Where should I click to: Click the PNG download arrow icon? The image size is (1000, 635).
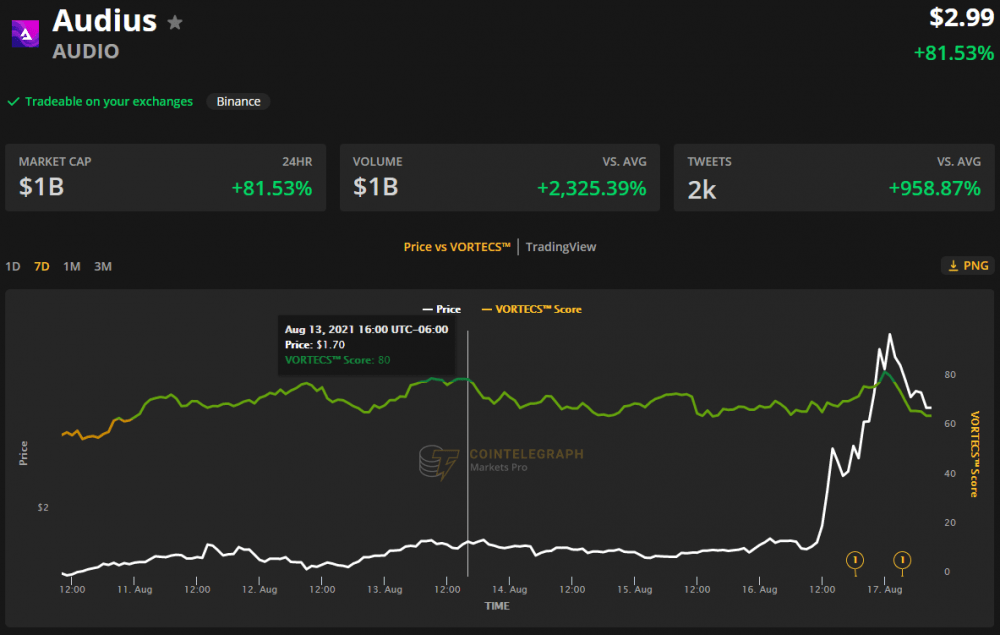(953, 266)
